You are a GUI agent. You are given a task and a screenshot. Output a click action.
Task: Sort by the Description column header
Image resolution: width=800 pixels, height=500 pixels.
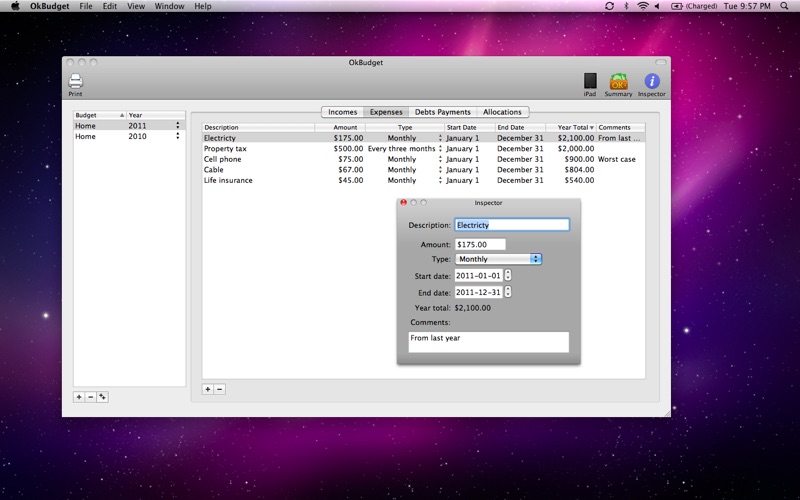click(258, 128)
